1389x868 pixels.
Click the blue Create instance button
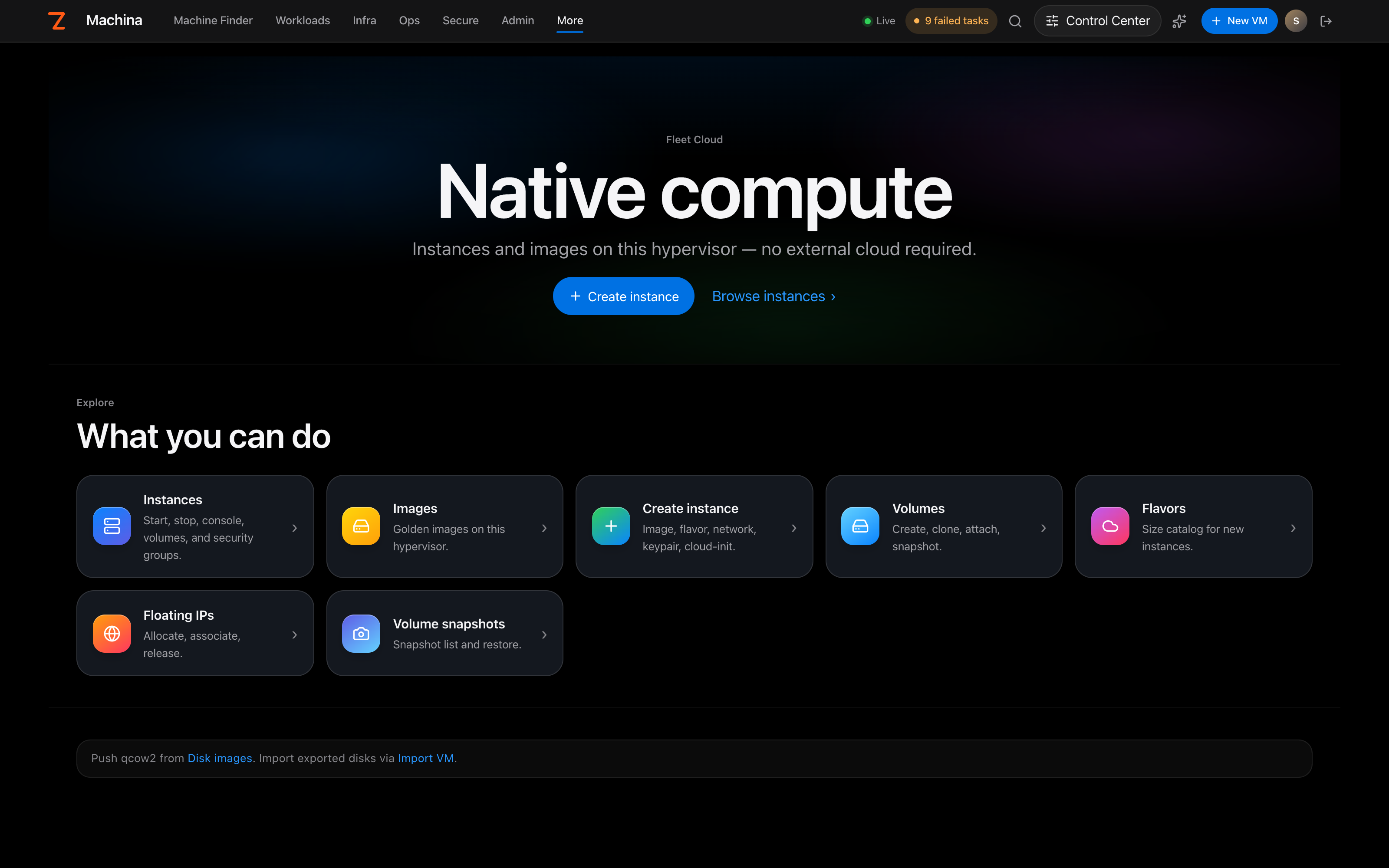pyautogui.click(x=623, y=296)
